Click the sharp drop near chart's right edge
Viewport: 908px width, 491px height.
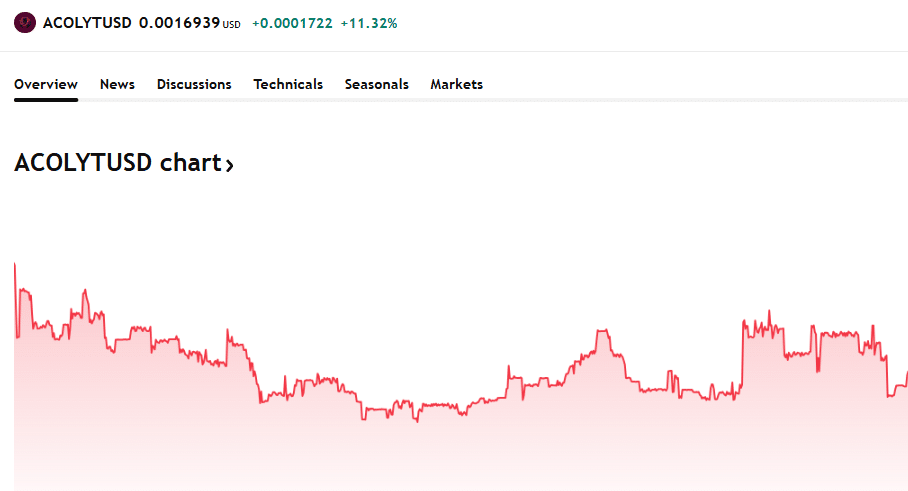click(887, 375)
